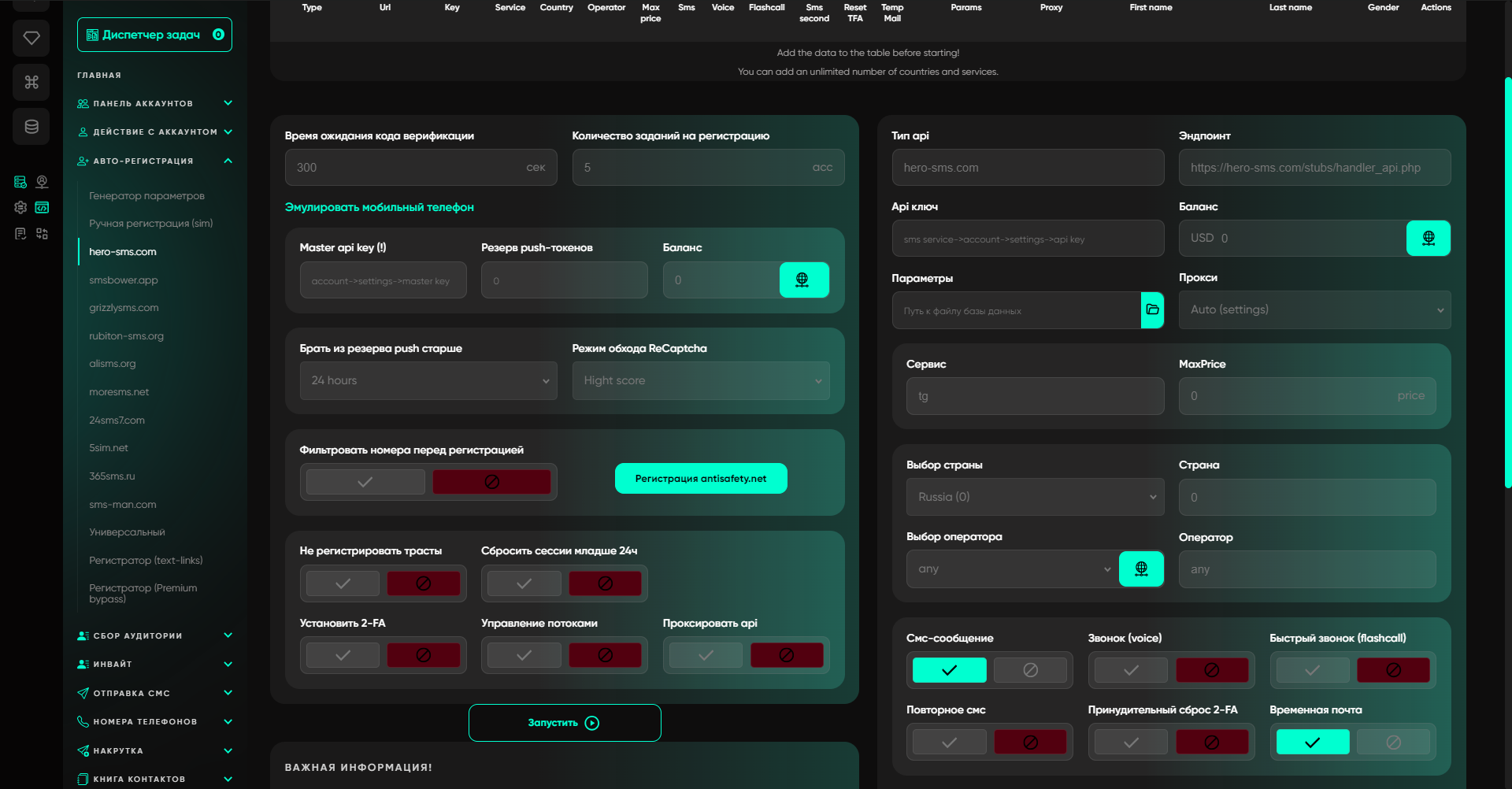Enable Установить 2-FA with the checkmark

[343, 655]
